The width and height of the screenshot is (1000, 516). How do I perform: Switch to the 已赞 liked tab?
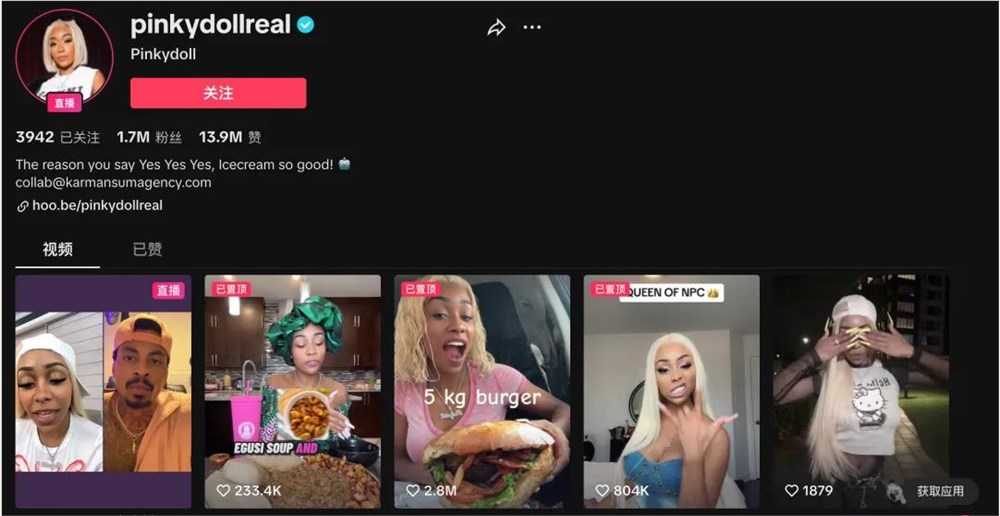(x=147, y=249)
